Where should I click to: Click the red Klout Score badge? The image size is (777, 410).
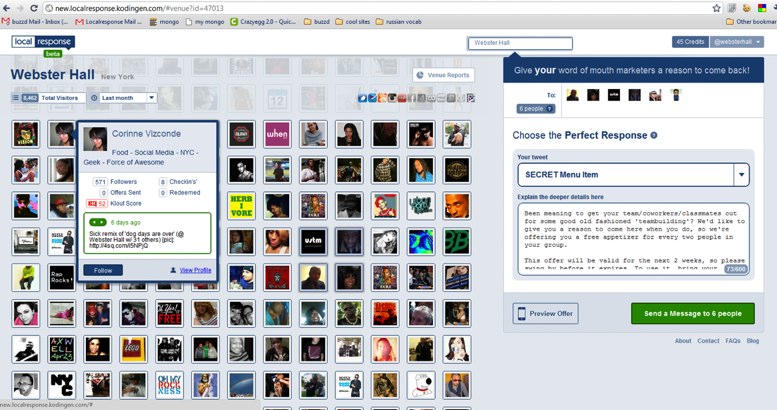point(97,204)
